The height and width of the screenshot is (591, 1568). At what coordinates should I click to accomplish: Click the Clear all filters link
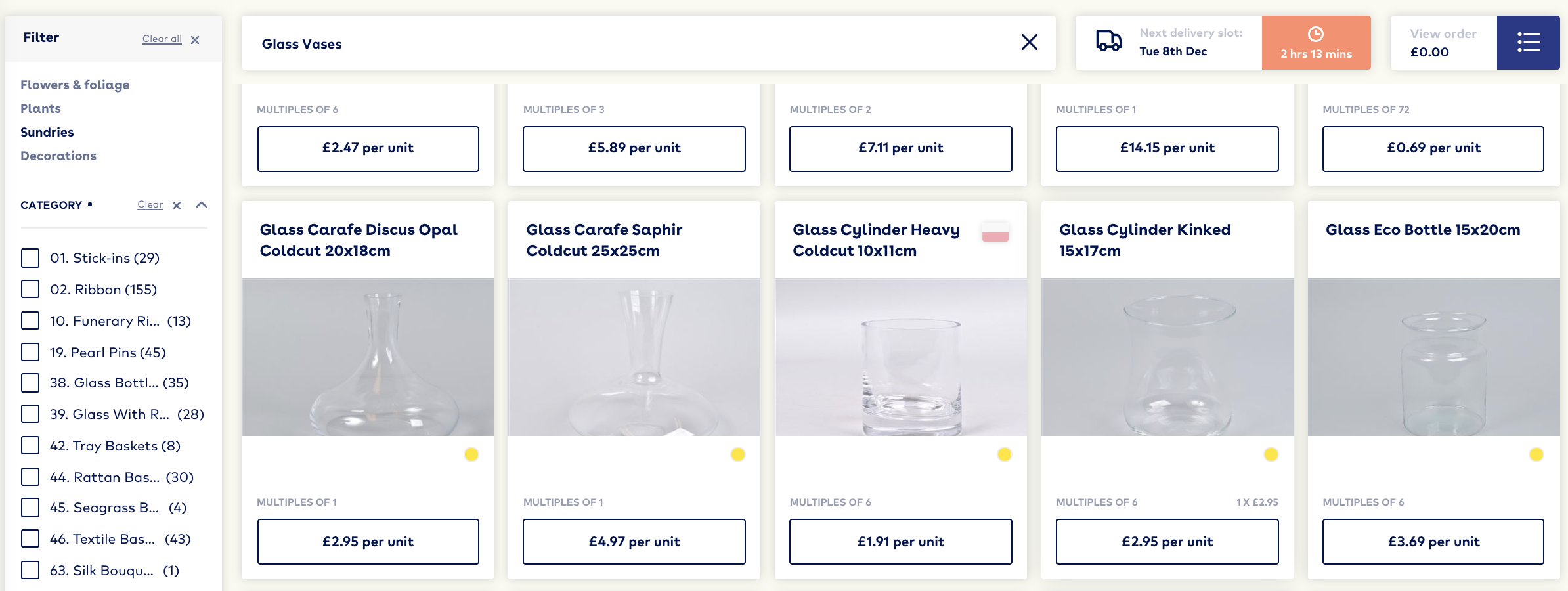click(x=162, y=39)
